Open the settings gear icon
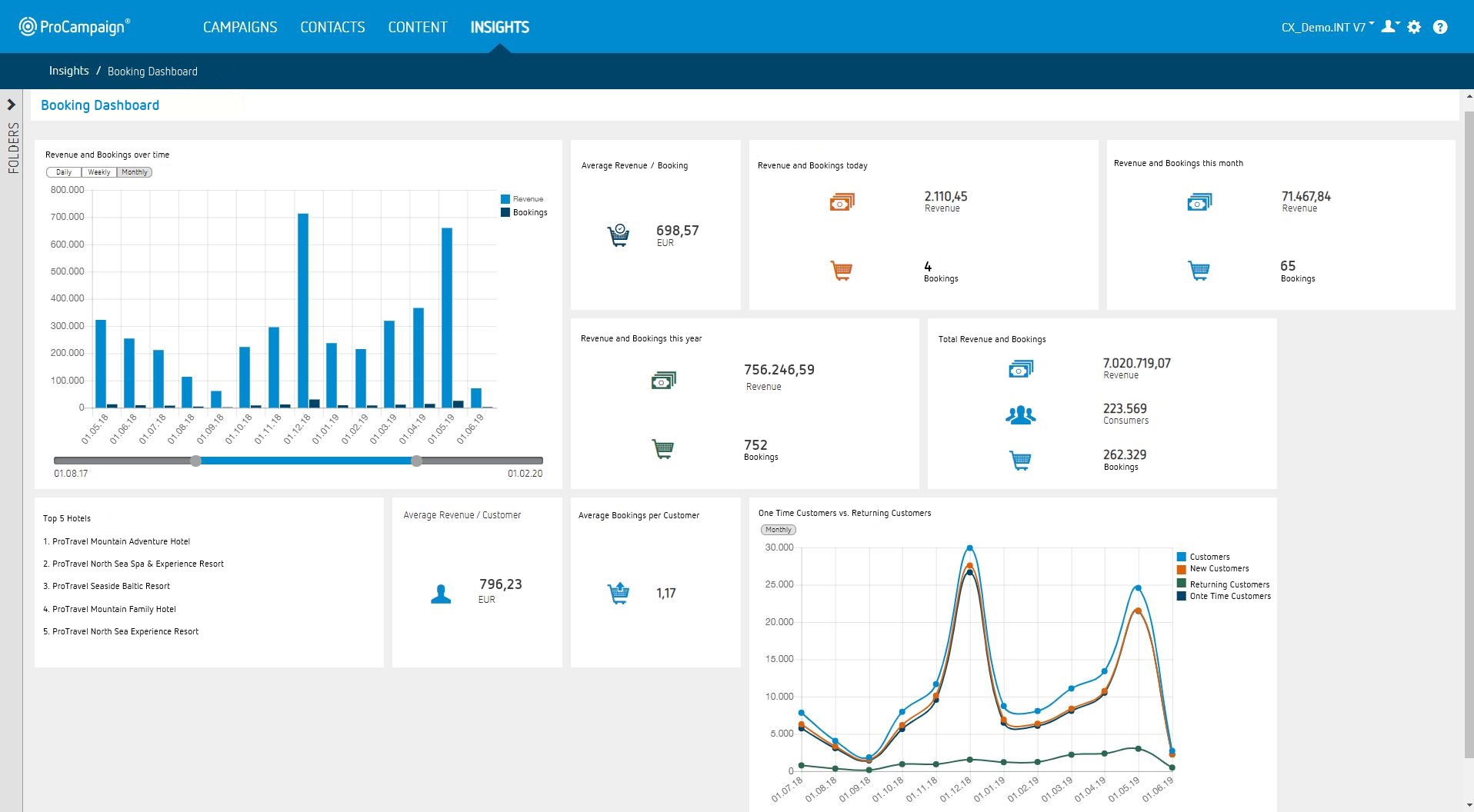The image size is (1474, 812). (x=1414, y=27)
